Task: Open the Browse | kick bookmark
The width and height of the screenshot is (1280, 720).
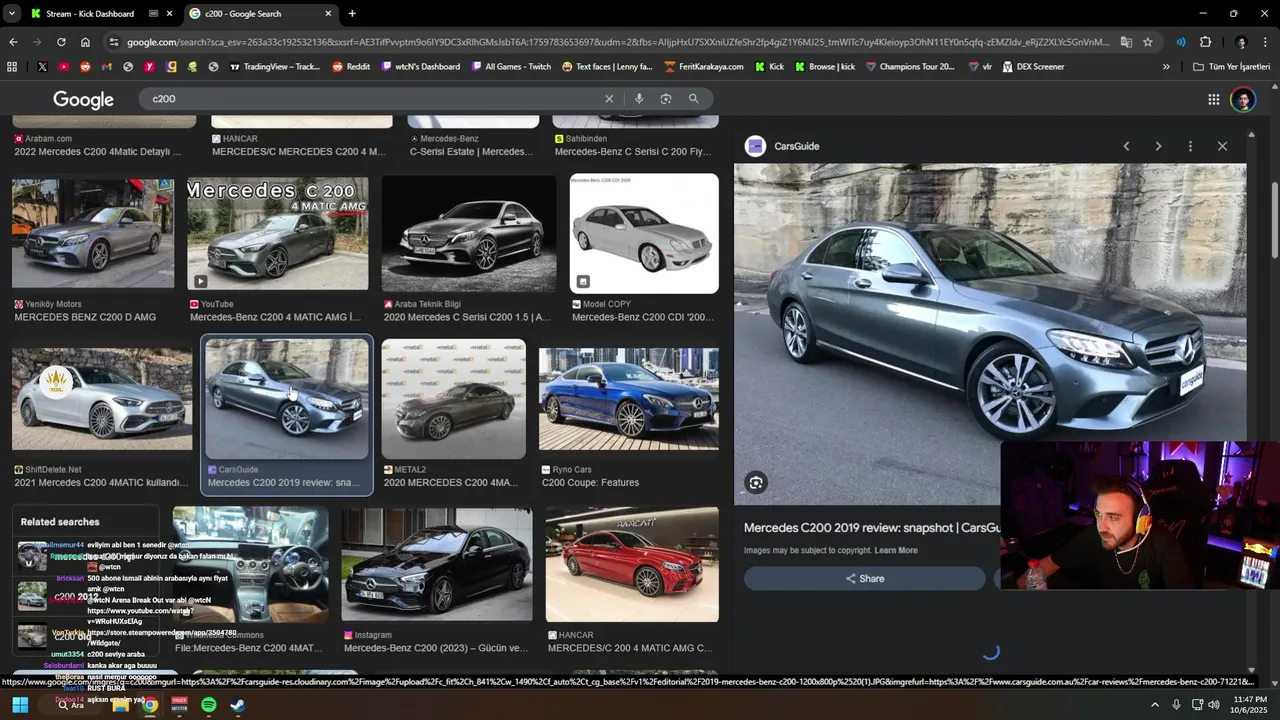Action: point(825,67)
